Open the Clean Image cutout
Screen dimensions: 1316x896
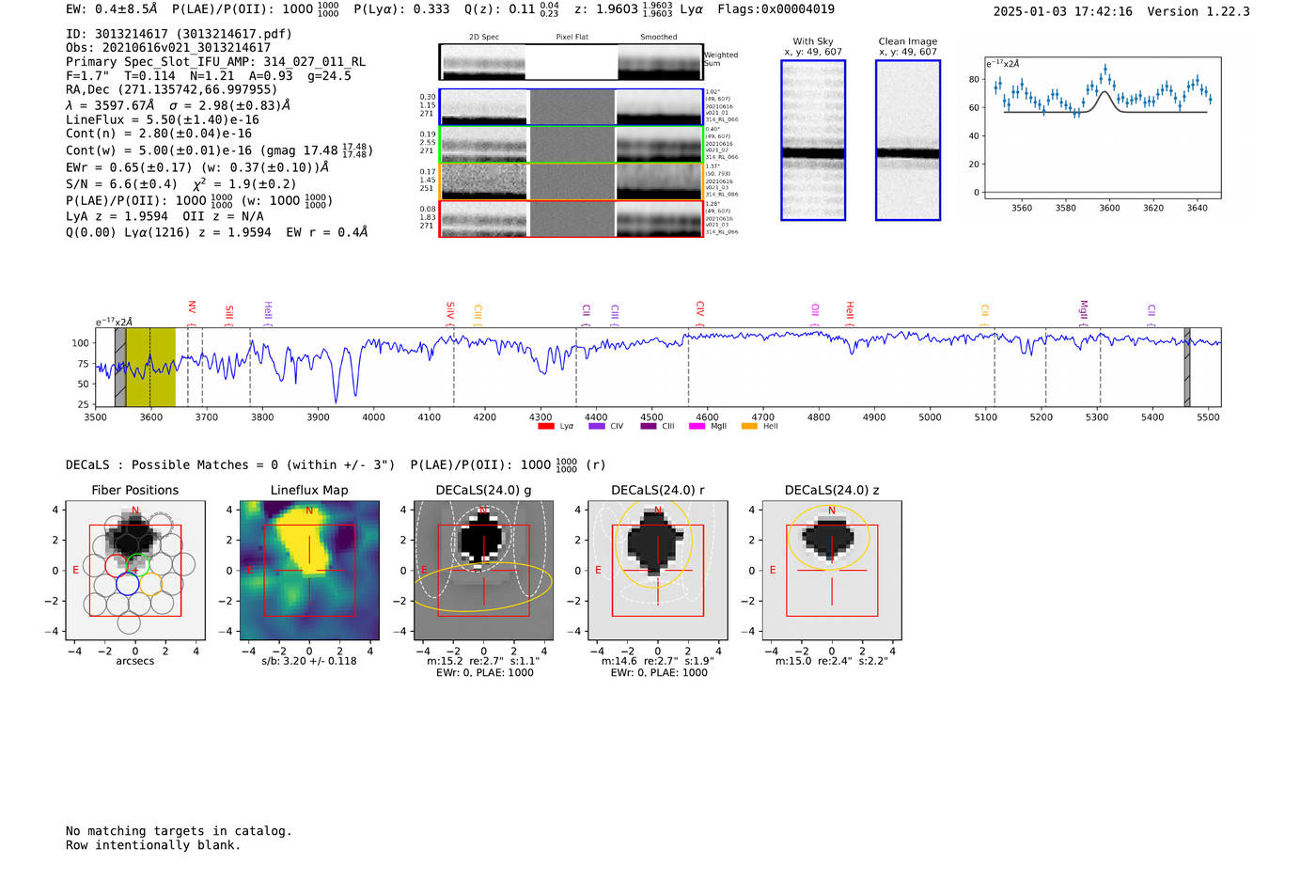click(908, 140)
